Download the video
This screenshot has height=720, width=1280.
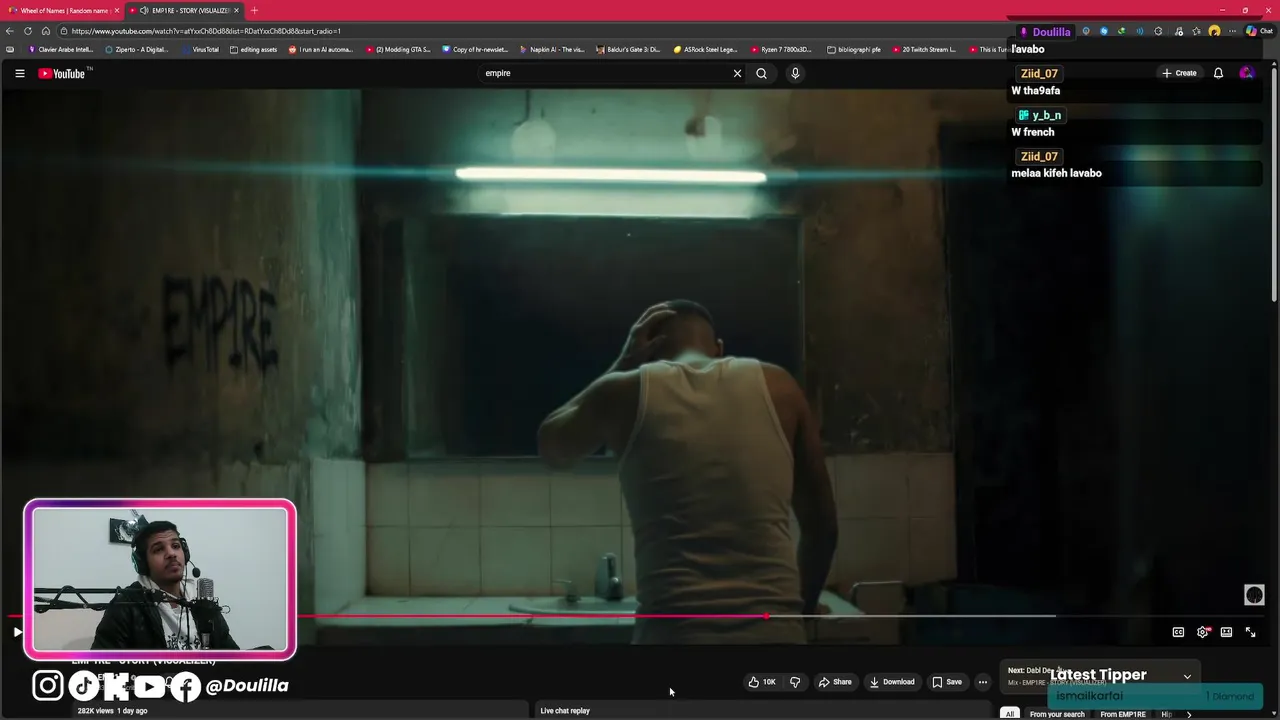click(x=892, y=682)
